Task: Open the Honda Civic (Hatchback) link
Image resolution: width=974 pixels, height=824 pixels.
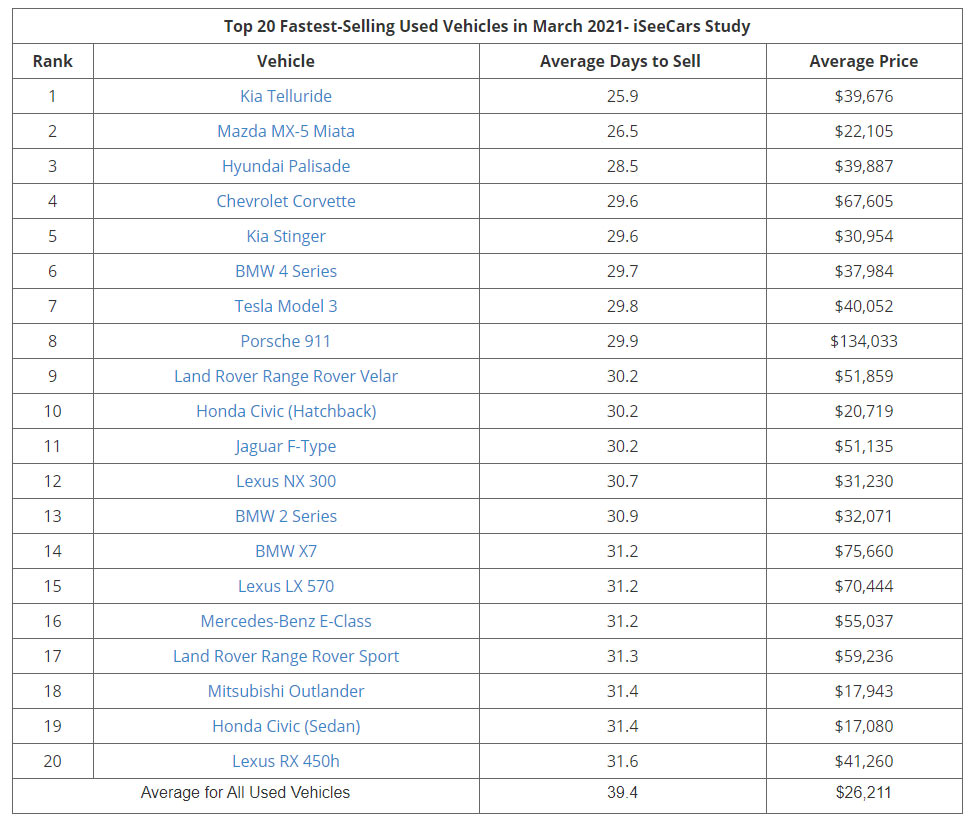Action: (x=286, y=411)
